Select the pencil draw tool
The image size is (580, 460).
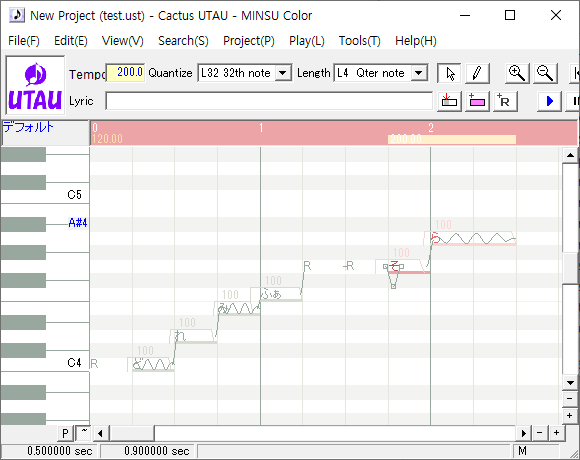click(477, 73)
